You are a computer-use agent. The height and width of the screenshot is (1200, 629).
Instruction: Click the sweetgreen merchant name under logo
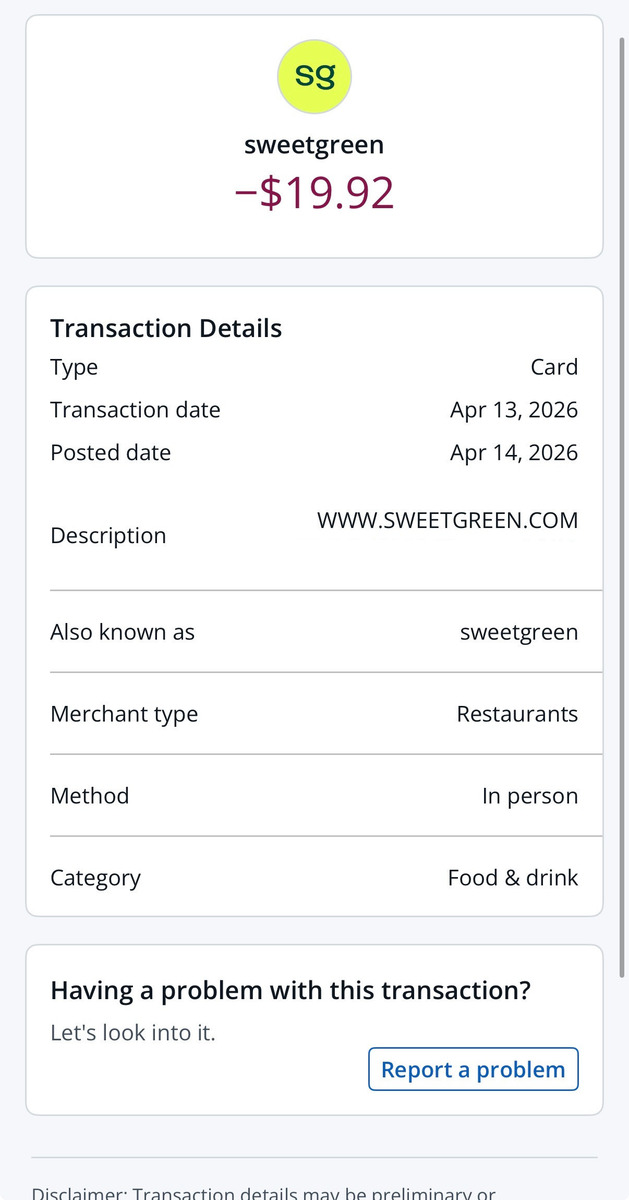(x=314, y=145)
